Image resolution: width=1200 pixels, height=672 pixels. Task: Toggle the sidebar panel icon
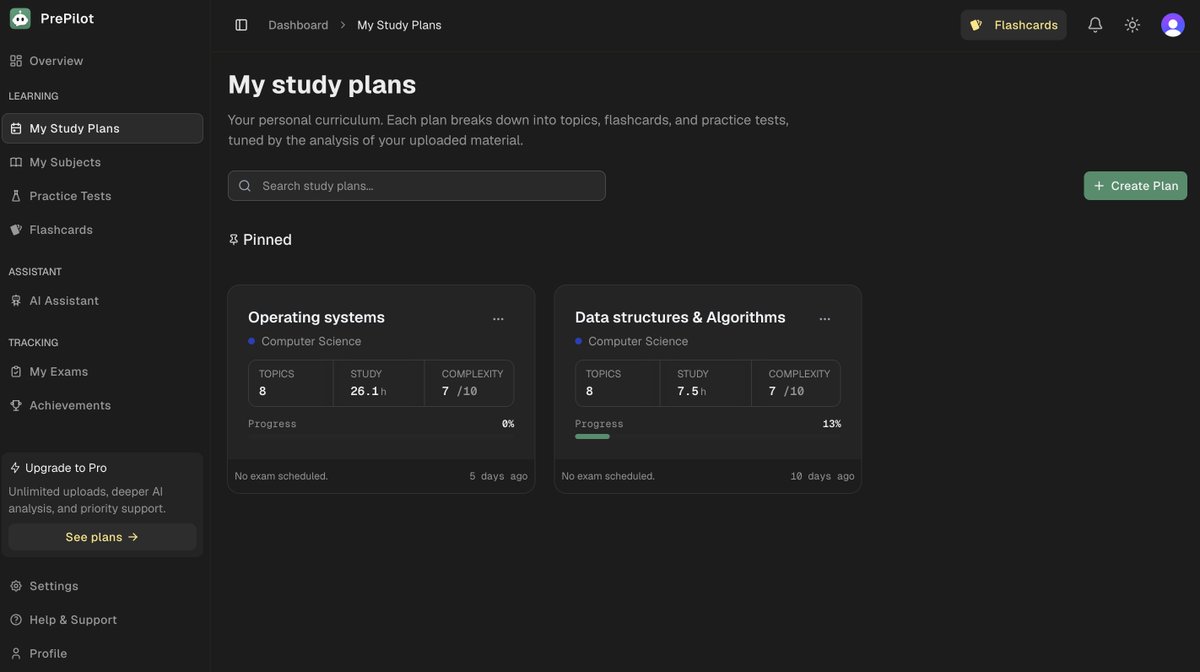point(241,25)
